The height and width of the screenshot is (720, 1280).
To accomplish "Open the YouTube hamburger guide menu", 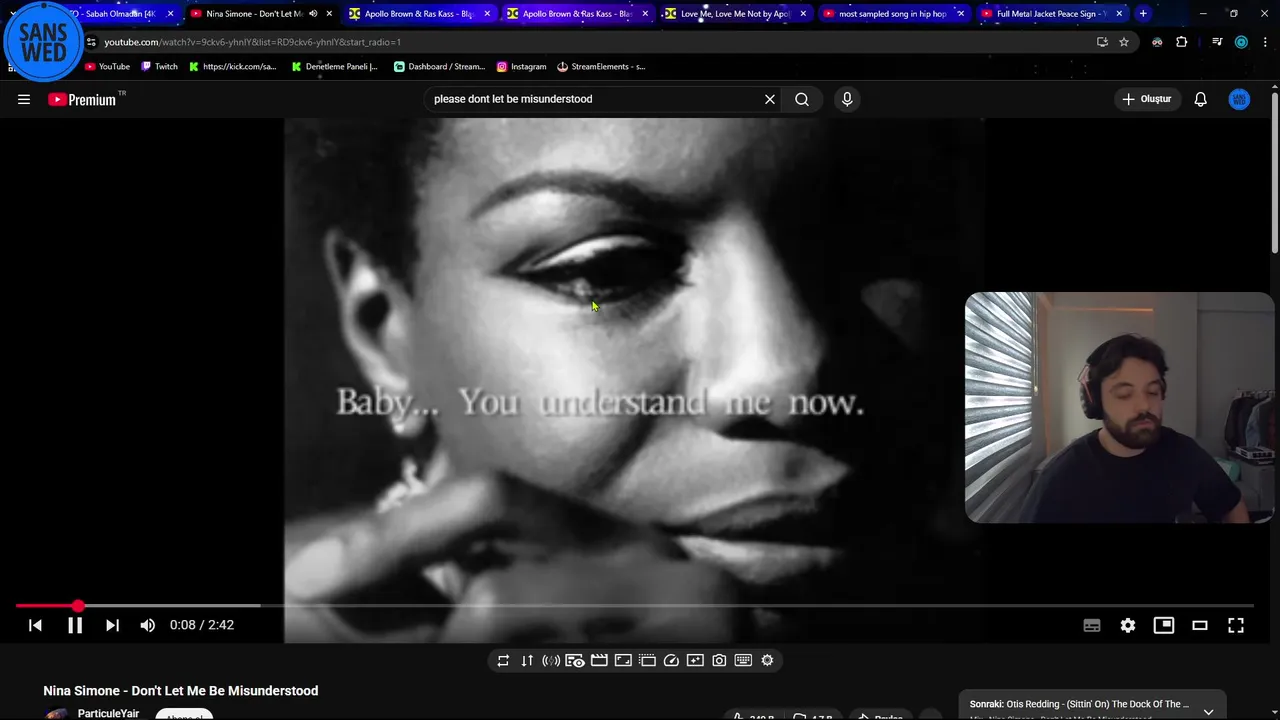I will 24,99.
